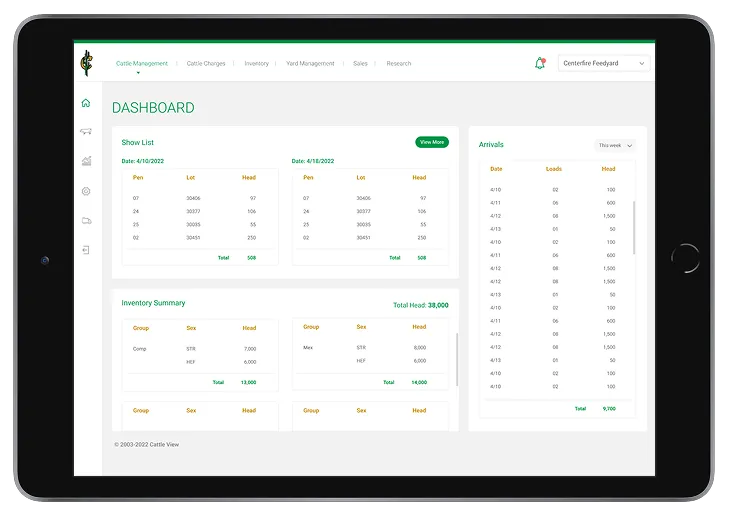This screenshot has height=516, width=729.
Task: Expand the Centerfire Feedyard dropdown
Action: 603,63
